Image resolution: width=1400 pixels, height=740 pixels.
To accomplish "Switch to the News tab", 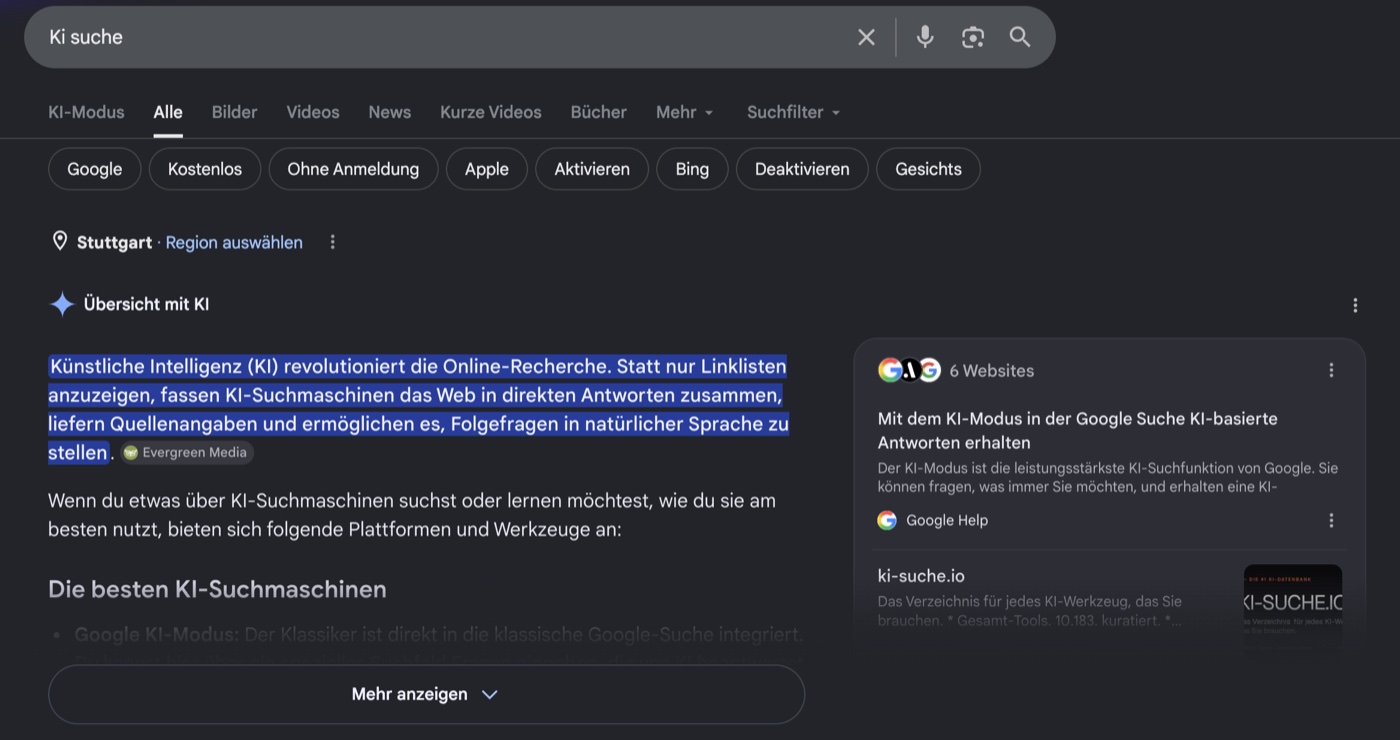I will click(x=389, y=112).
